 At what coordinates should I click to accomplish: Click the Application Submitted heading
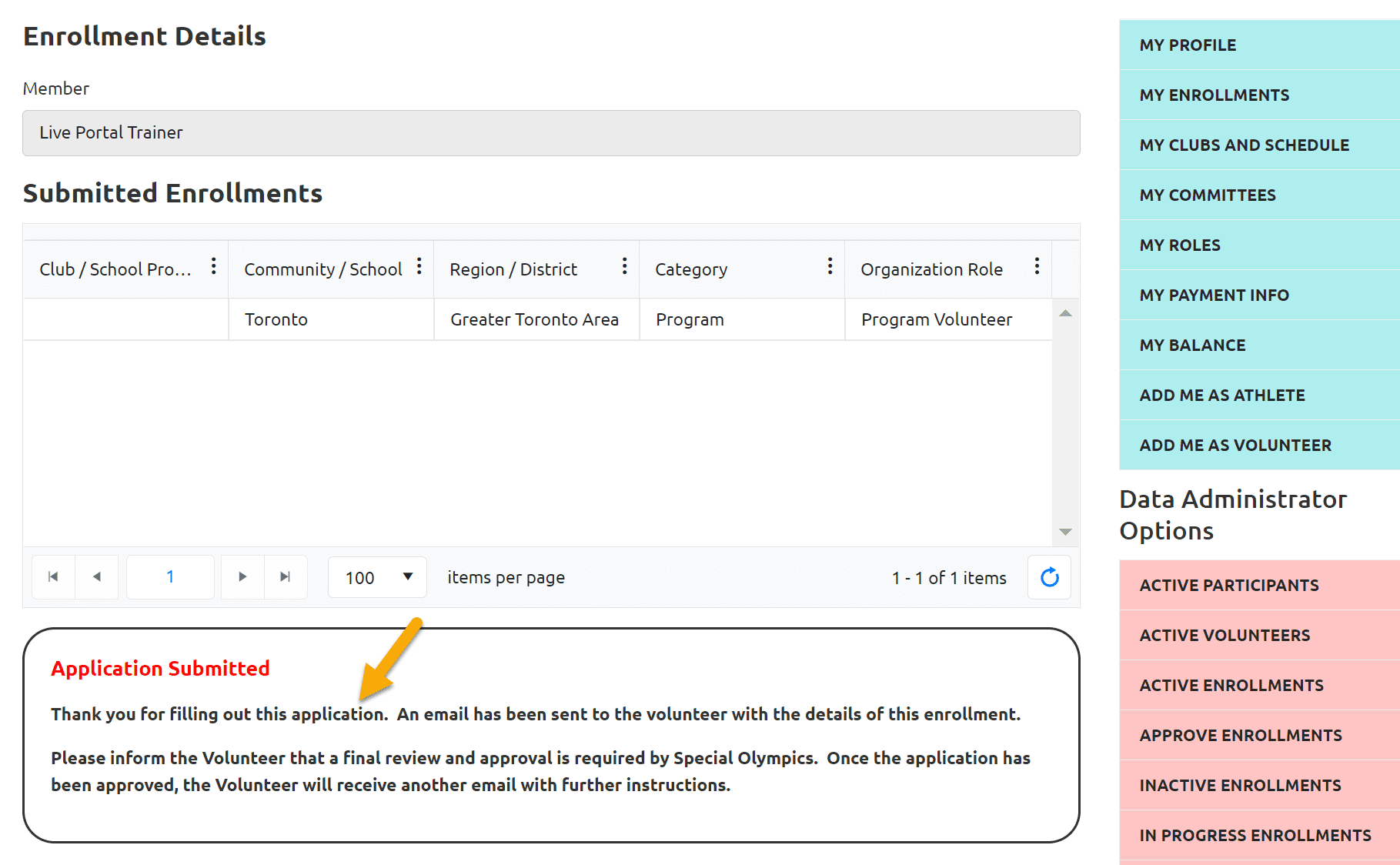click(x=160, y=668)
